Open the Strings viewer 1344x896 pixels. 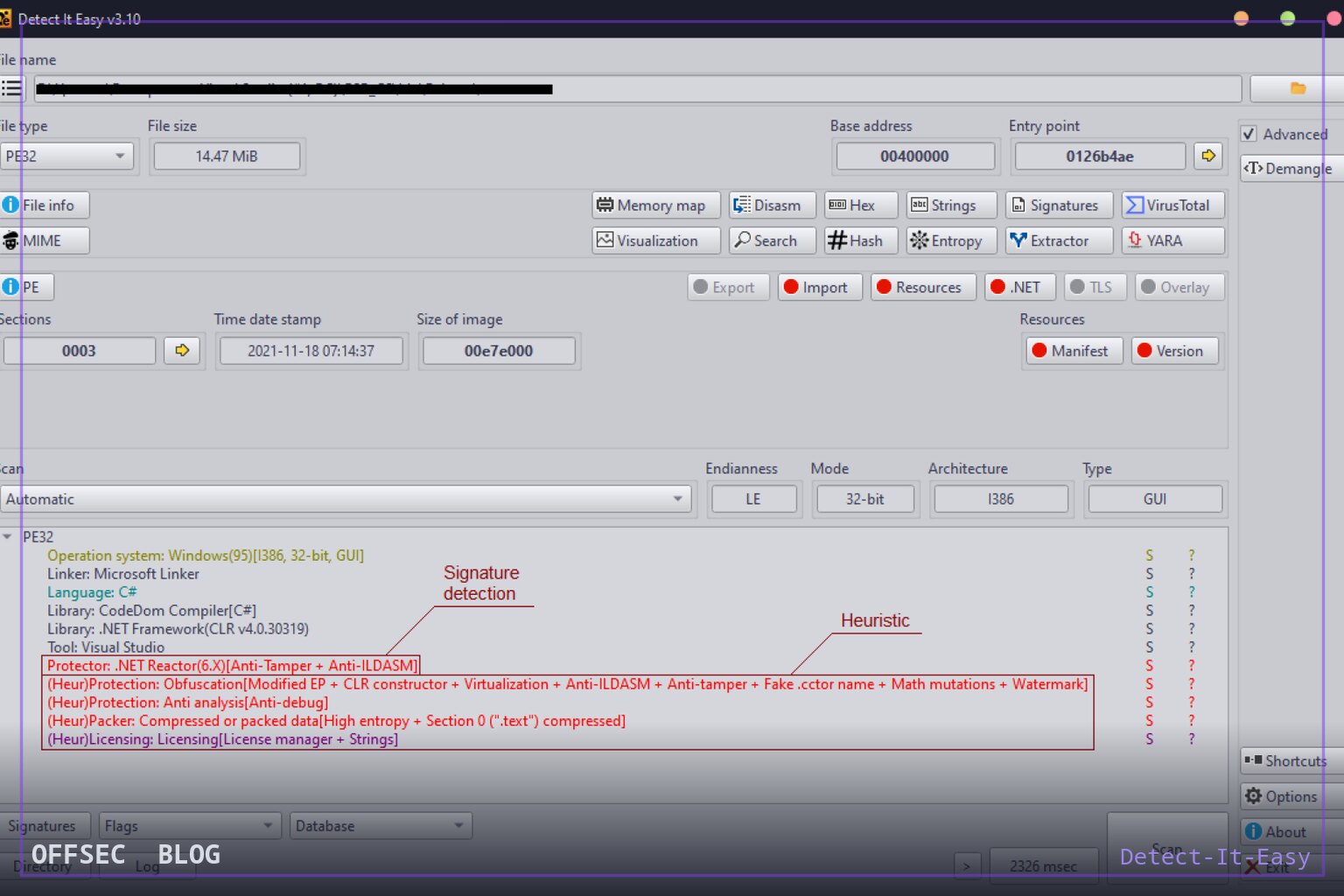click(952, 205)
